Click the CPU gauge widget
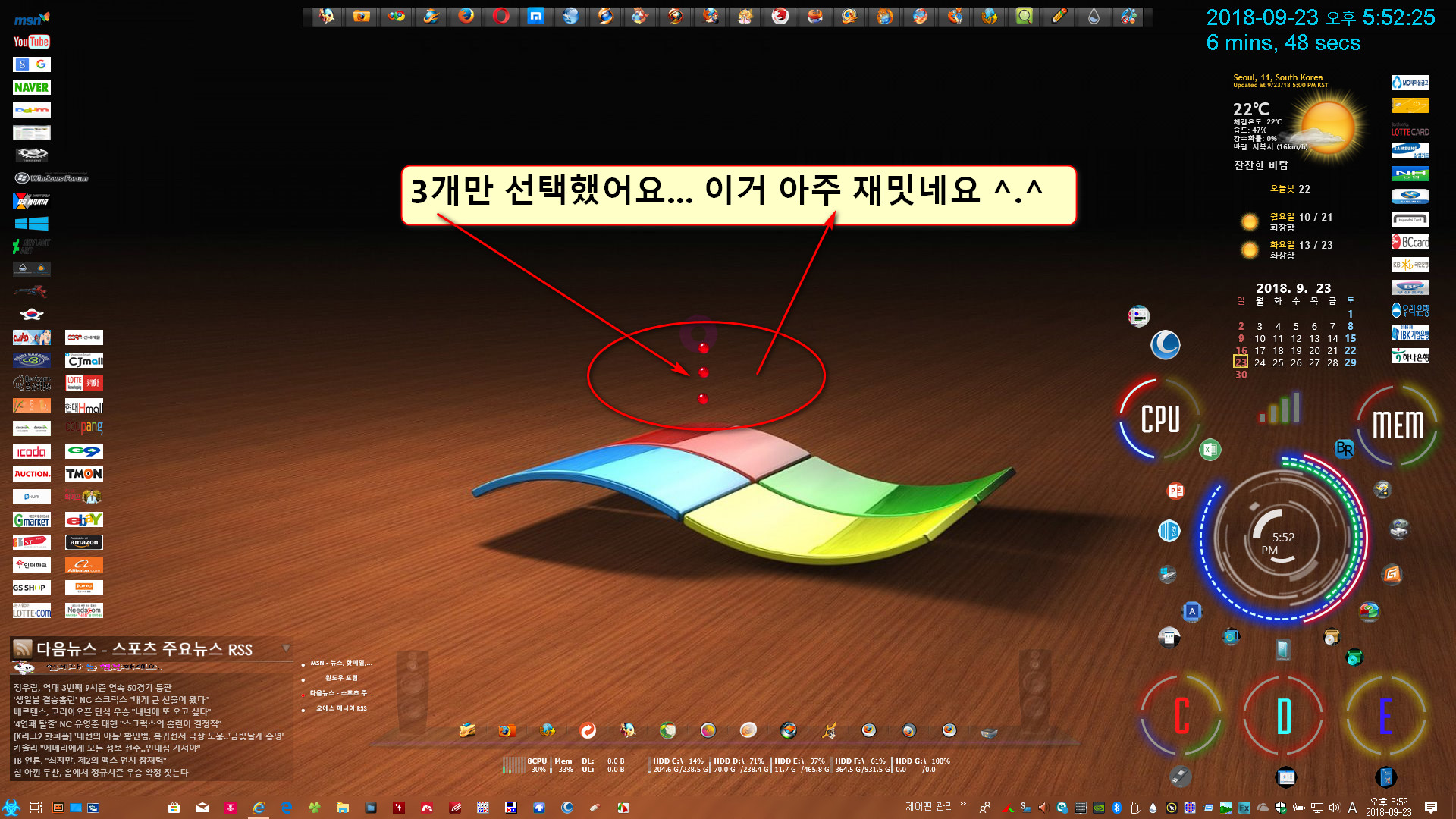 pyautogui.click(x=1159, y=419)
